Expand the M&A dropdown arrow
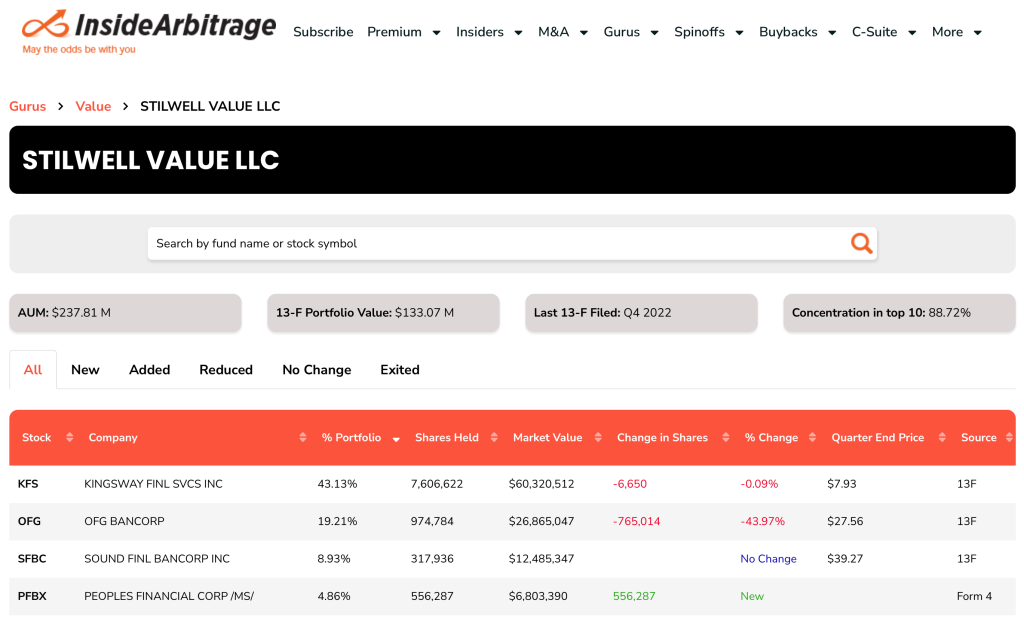 tap(584, 33)
